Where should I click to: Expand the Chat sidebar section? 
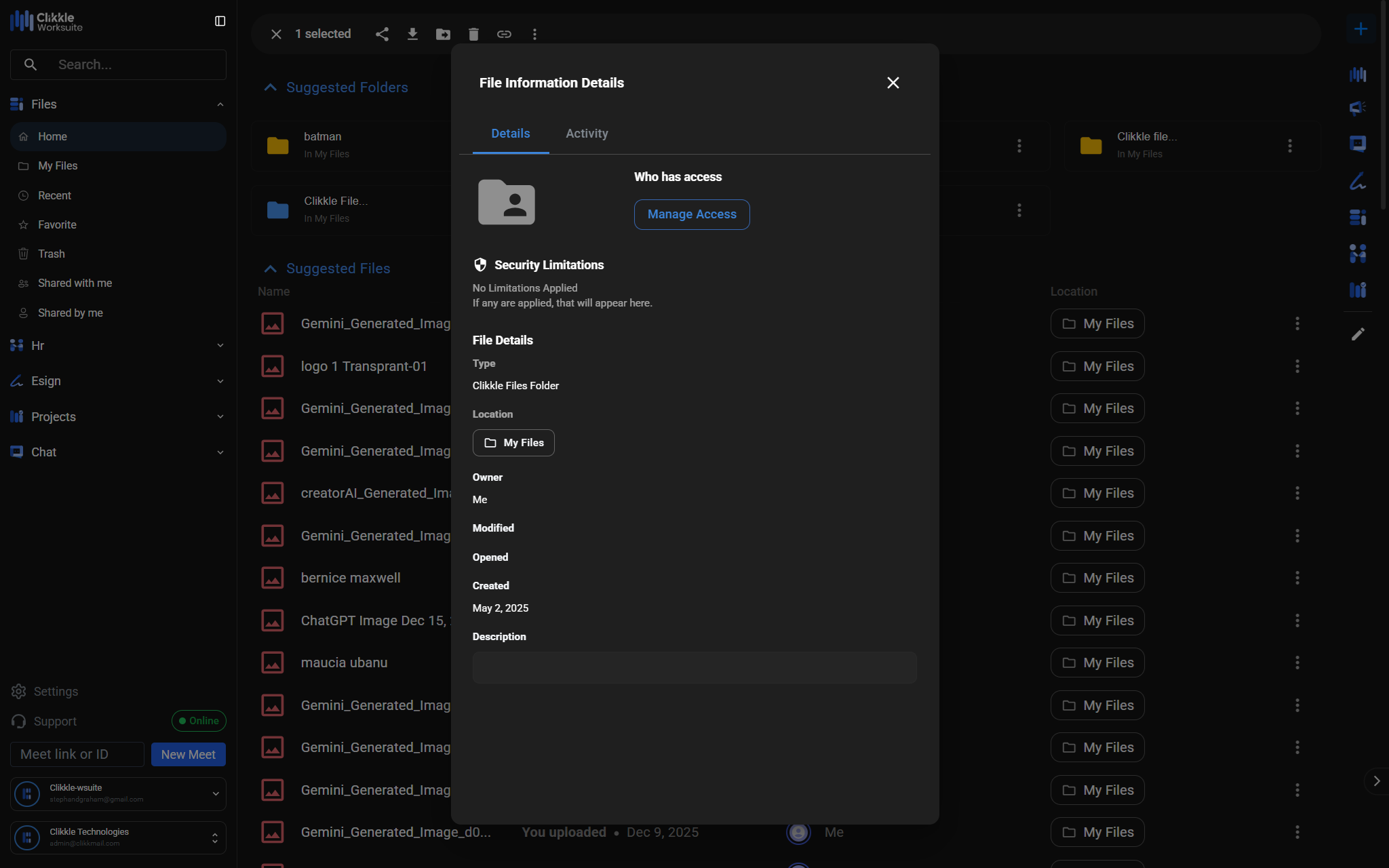(x=118, y=452)
